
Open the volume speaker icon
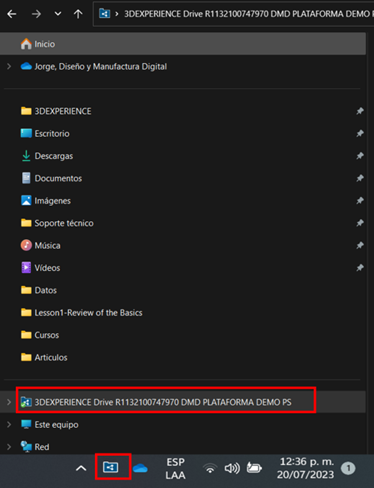[232, 468]
